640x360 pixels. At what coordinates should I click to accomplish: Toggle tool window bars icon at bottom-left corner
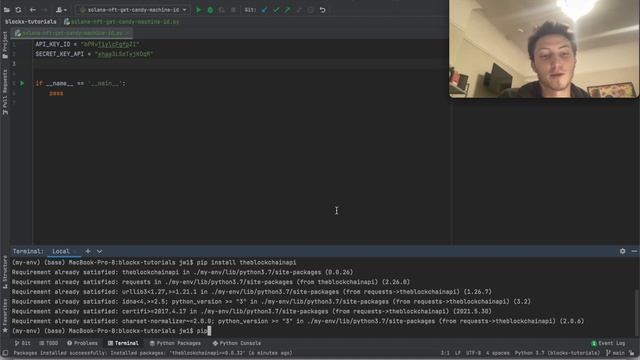click(x=5, y=353)
